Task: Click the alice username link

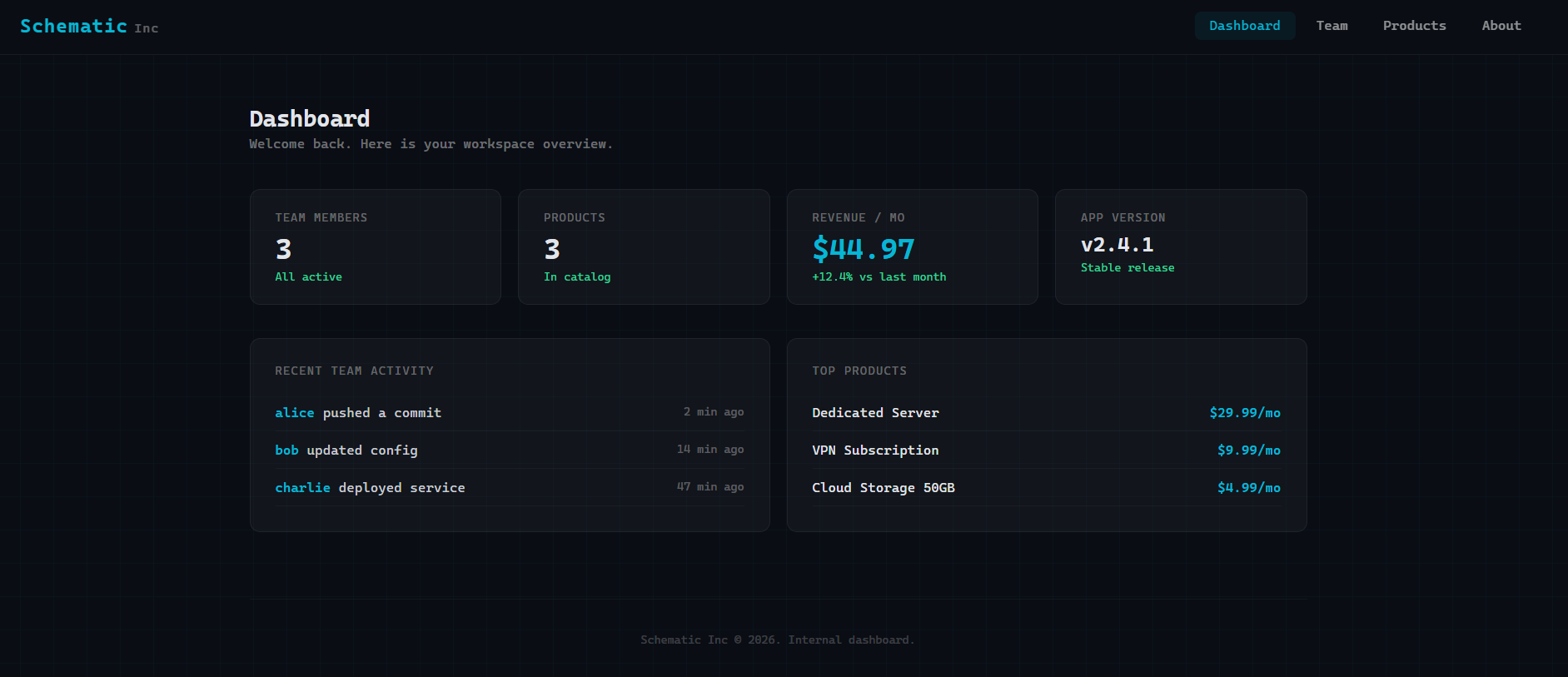Action: click(295, 413)
